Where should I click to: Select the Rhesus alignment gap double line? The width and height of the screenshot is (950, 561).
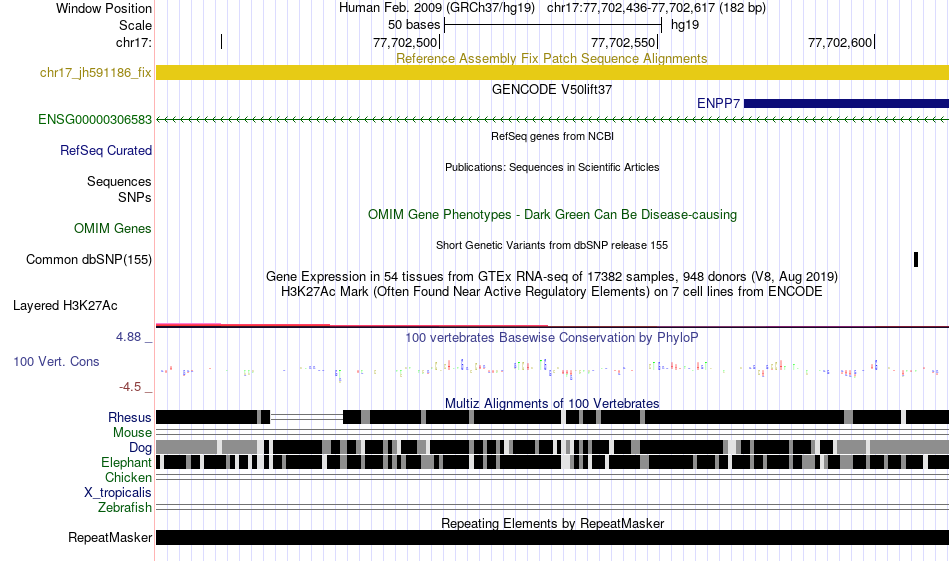(x=307, y=417)
